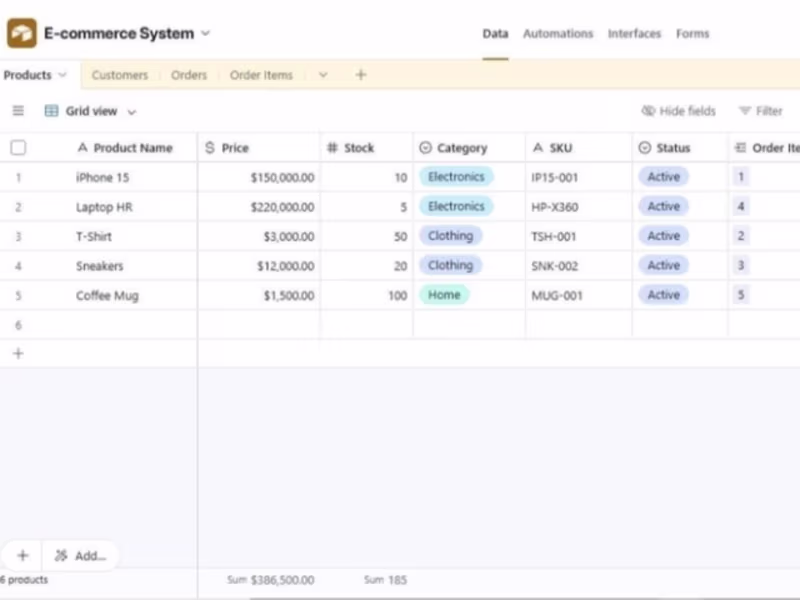Switch to the Customers table tab
This screenshot has width=800, height=600.
tap(120, 75)
